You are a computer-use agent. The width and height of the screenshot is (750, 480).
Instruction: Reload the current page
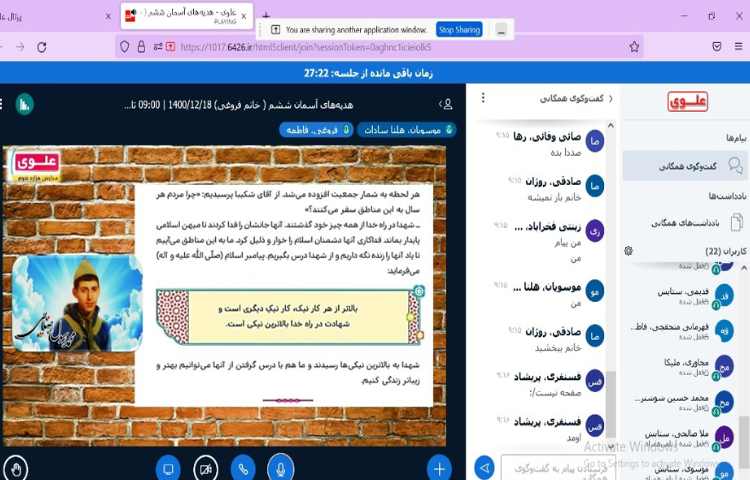point(42,47)
